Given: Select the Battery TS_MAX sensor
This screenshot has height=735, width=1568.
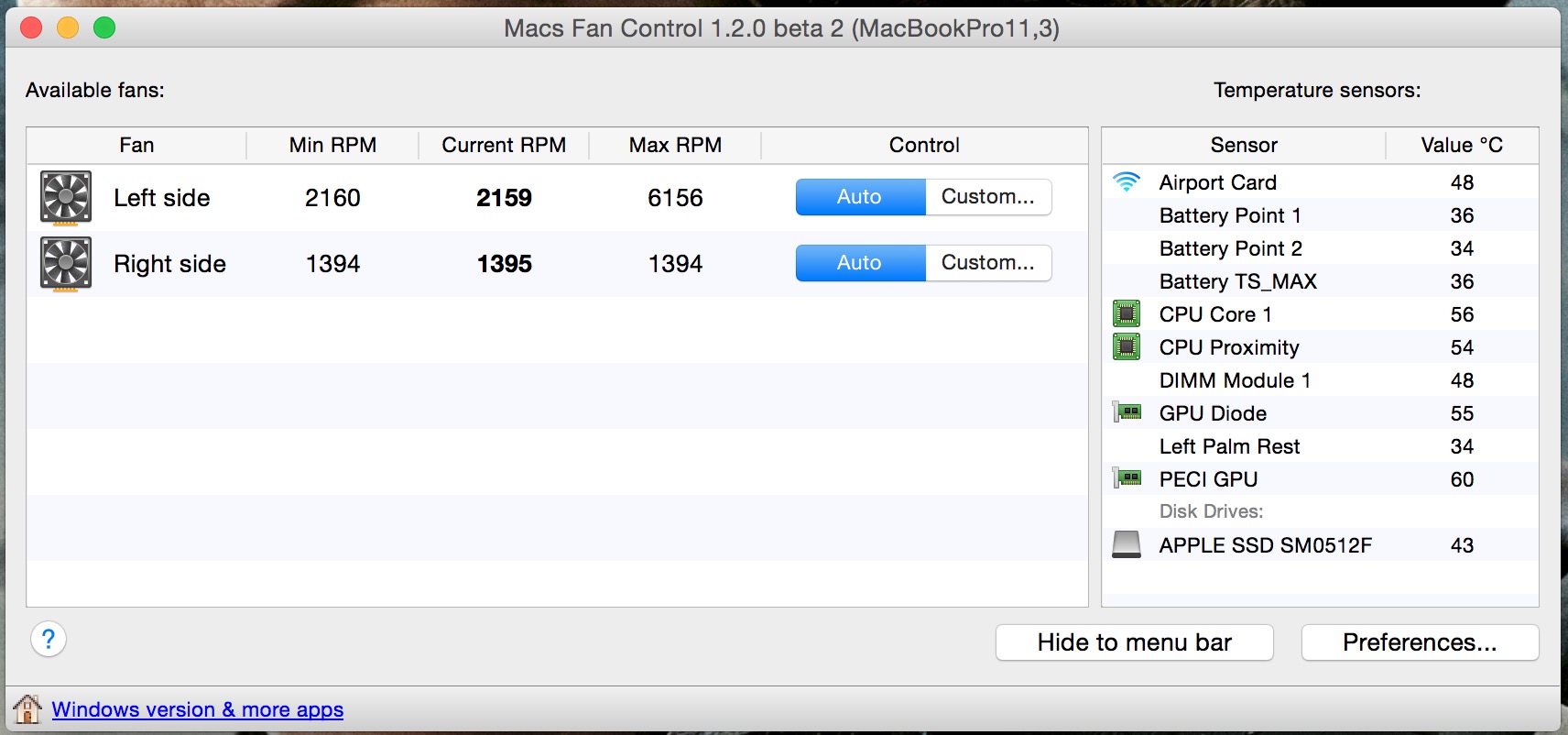Looking at the screenshot, I should [1238, 281].
